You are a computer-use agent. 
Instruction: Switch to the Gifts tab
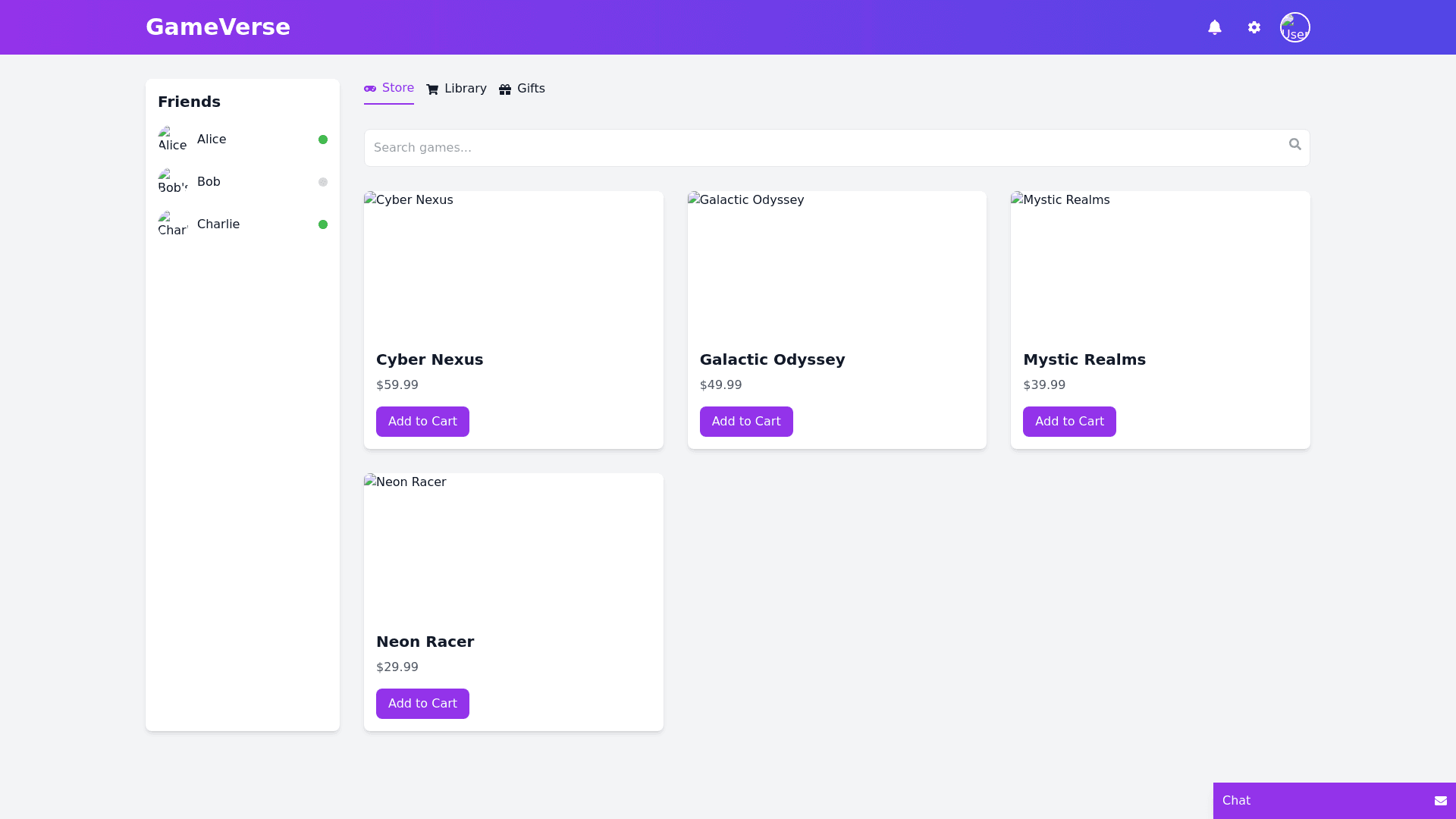point(522,89)
